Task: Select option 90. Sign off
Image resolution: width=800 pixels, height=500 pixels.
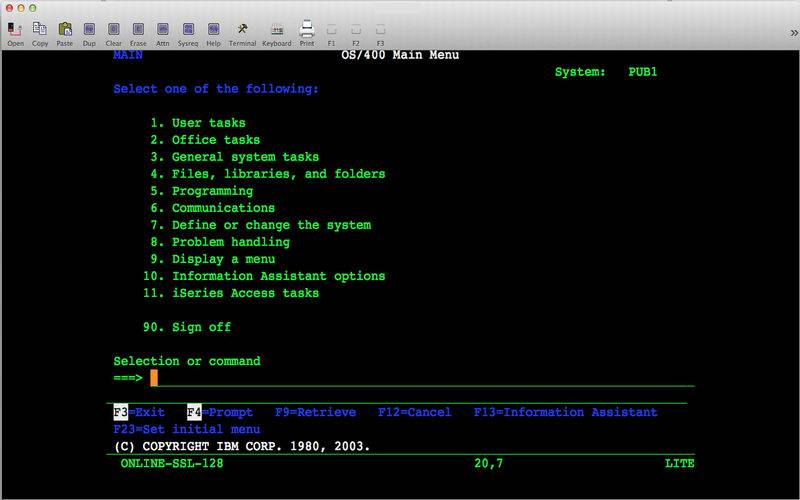Action: 187,327
